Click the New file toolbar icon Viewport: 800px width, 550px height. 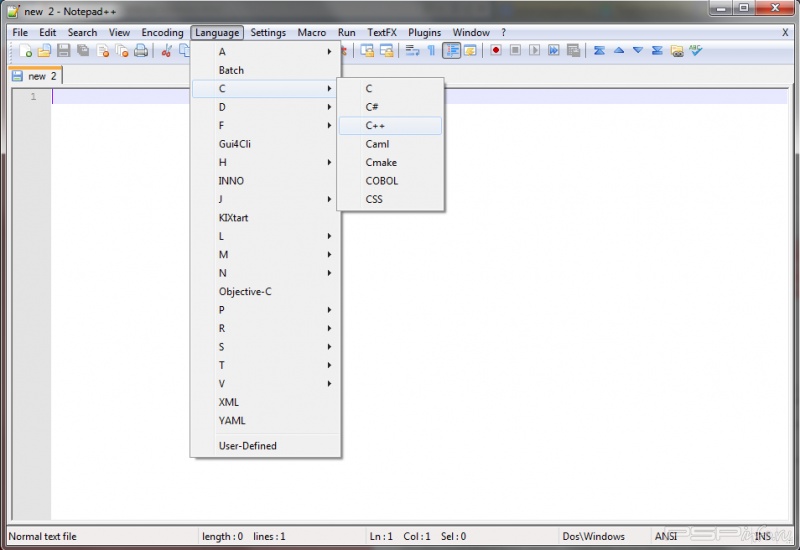pyautogui.click(x=26, y=51)
